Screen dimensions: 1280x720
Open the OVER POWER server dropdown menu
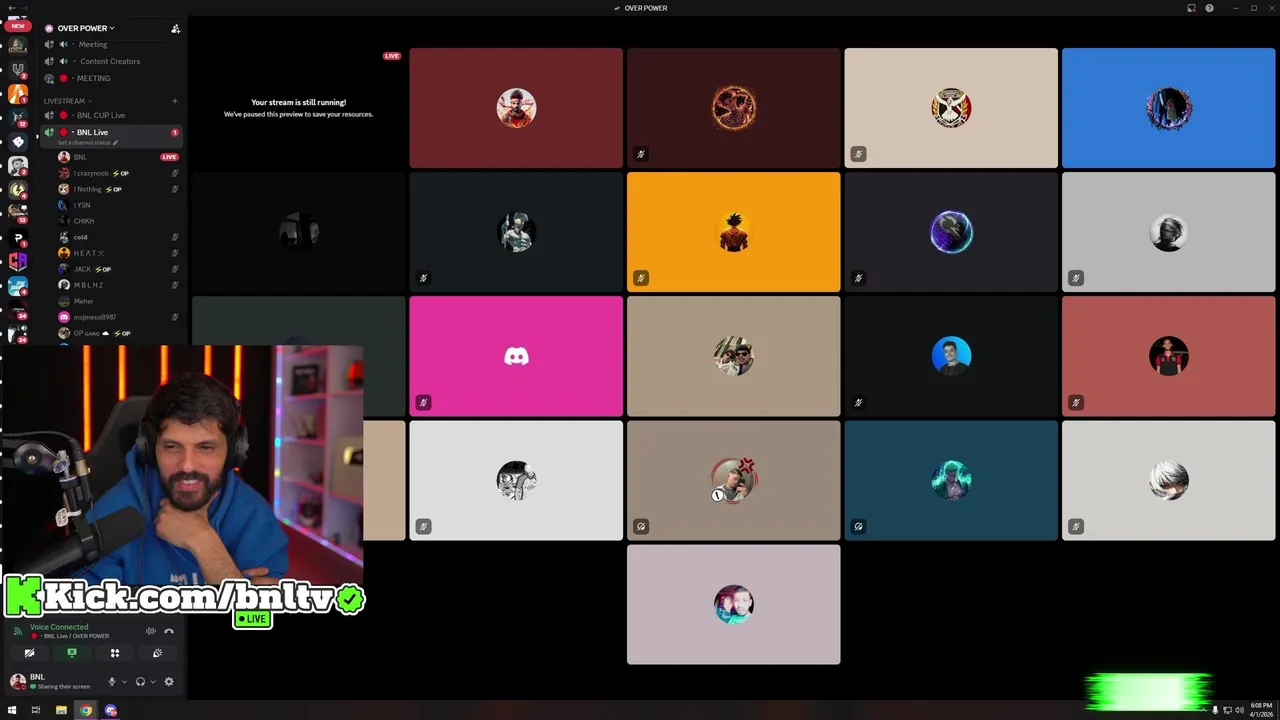point(85,28)
